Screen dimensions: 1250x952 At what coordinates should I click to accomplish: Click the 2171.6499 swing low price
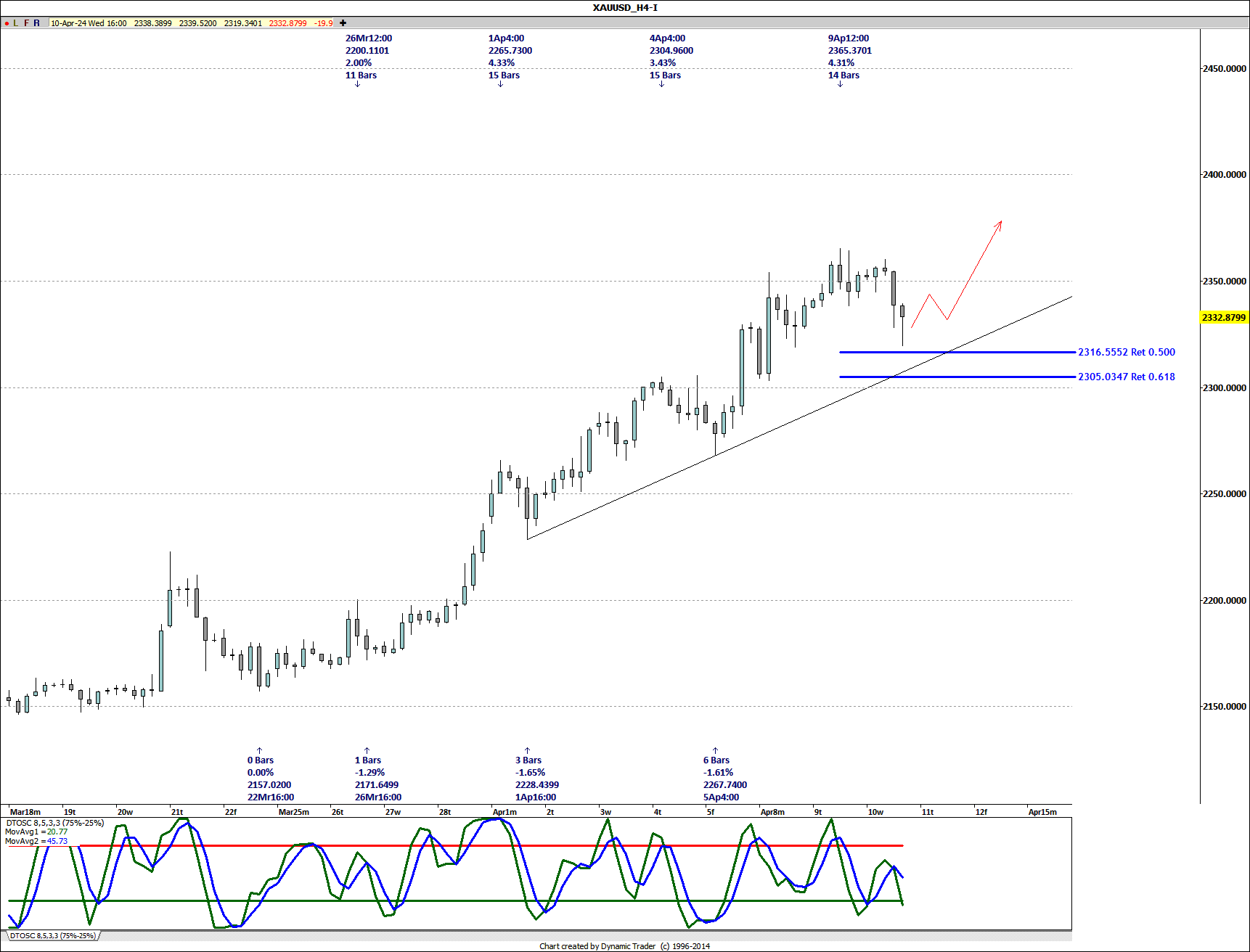point(377,785)
